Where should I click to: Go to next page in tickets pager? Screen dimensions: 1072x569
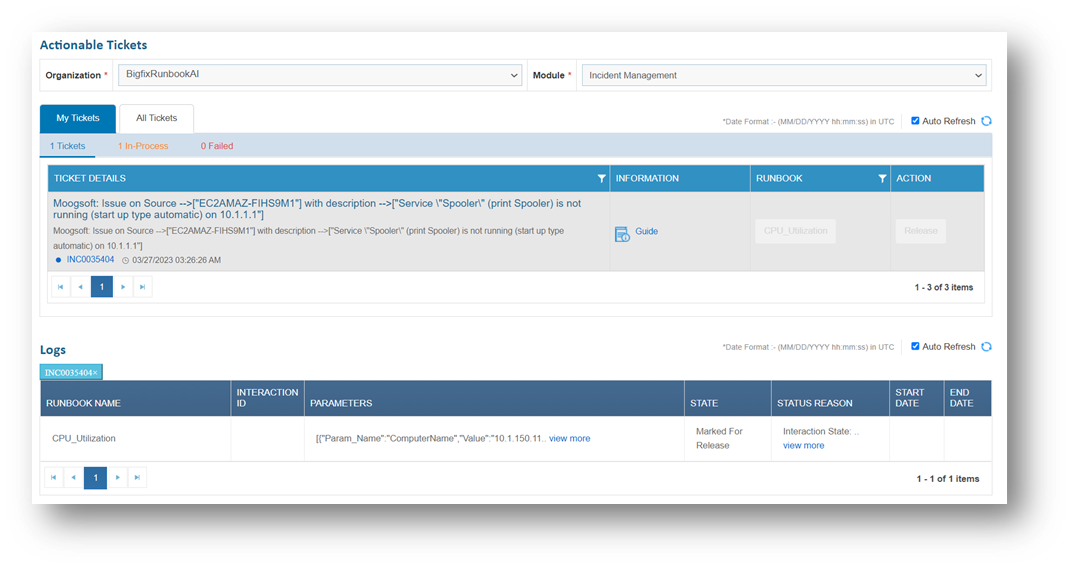click(123, 287)
